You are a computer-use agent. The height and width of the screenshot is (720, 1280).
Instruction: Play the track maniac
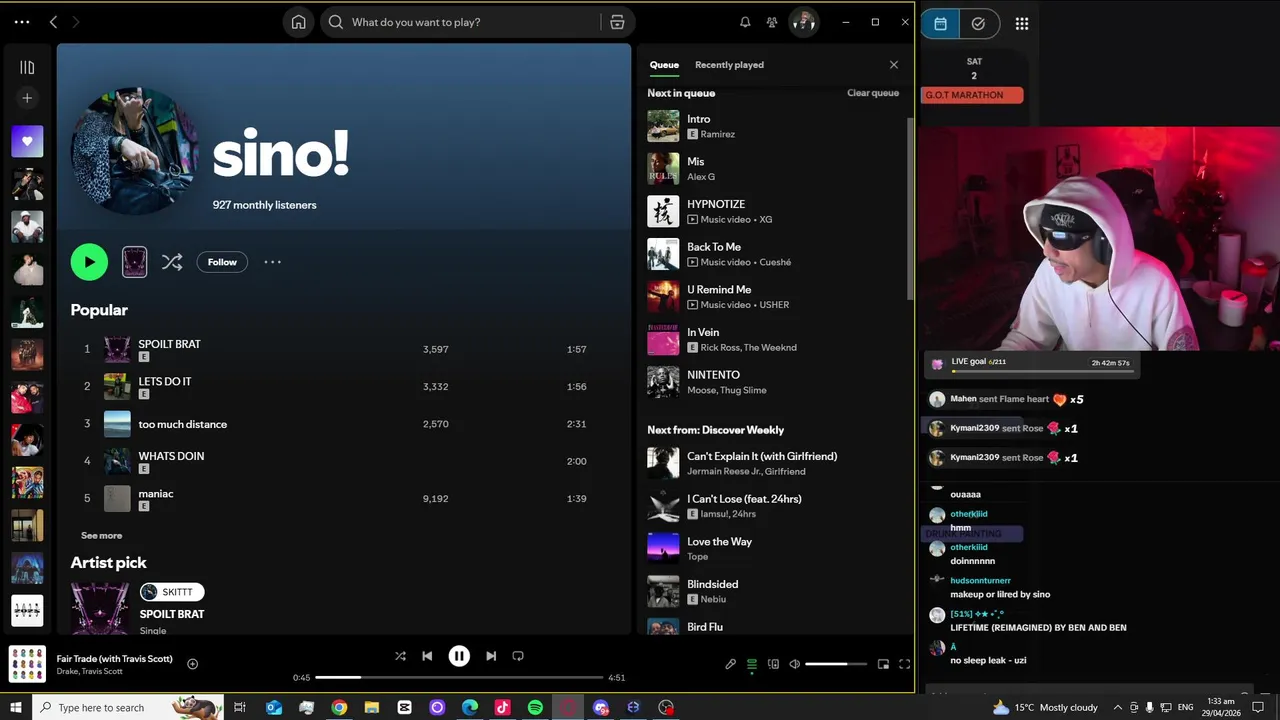point(343,498)
